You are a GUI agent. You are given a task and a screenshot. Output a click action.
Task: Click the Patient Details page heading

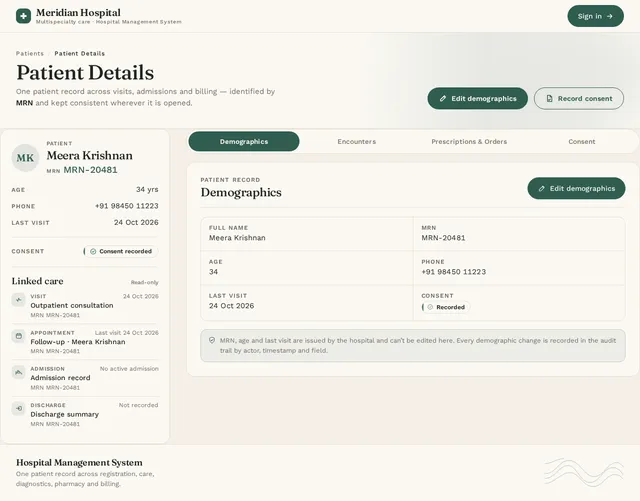pos(85,73)
